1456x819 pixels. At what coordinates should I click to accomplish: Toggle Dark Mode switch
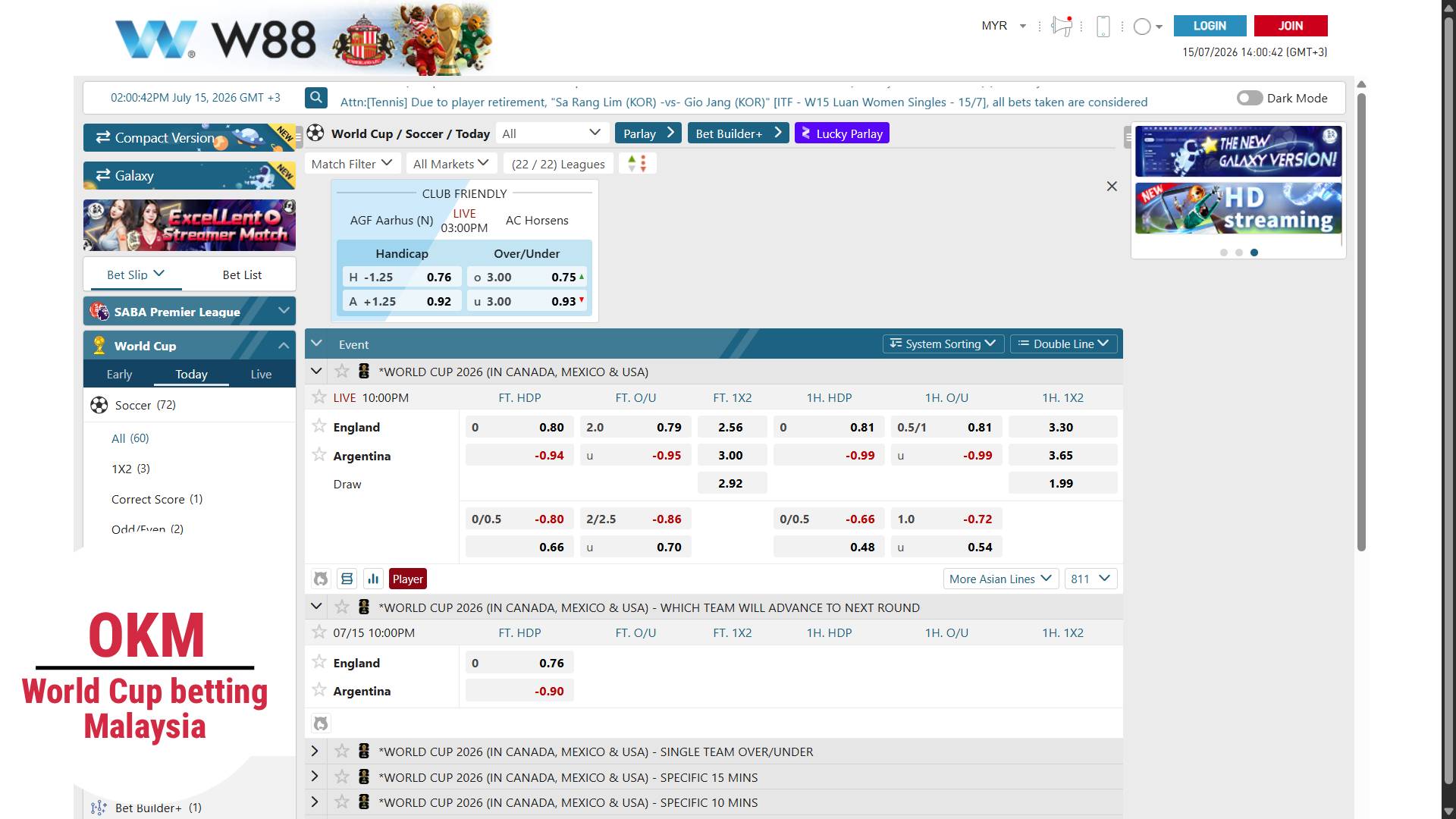(1250, 98)
